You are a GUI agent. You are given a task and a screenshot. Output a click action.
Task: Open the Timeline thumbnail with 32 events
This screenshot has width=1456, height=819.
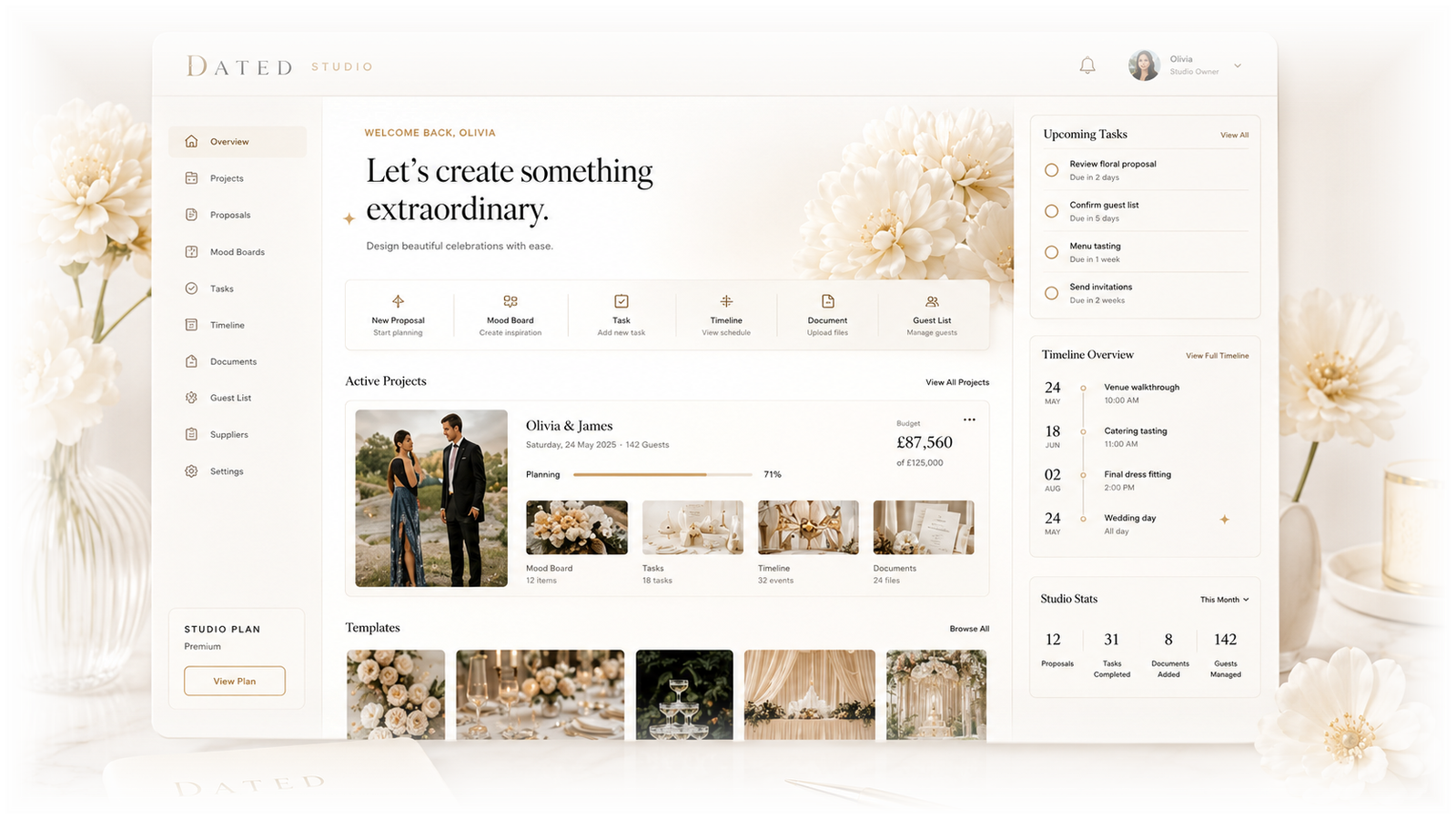[808, 527]
